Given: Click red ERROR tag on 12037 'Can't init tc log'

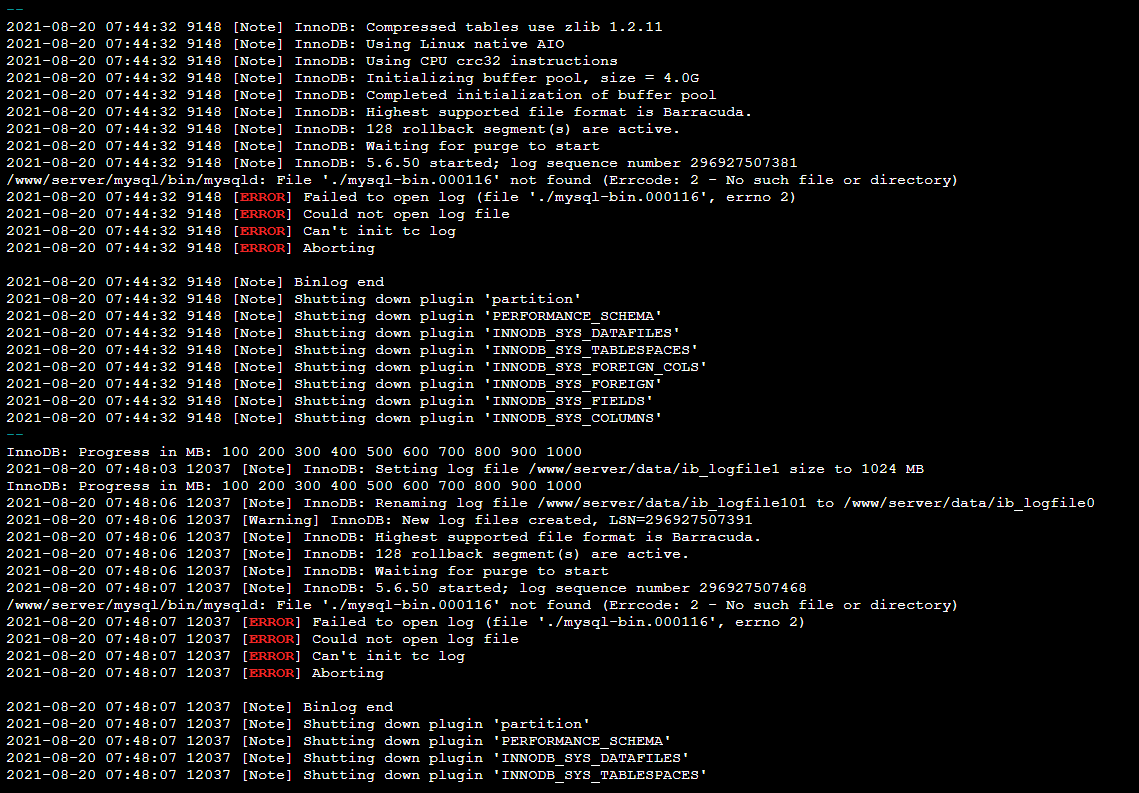Looking at the screenshot, I should (271, 656).
